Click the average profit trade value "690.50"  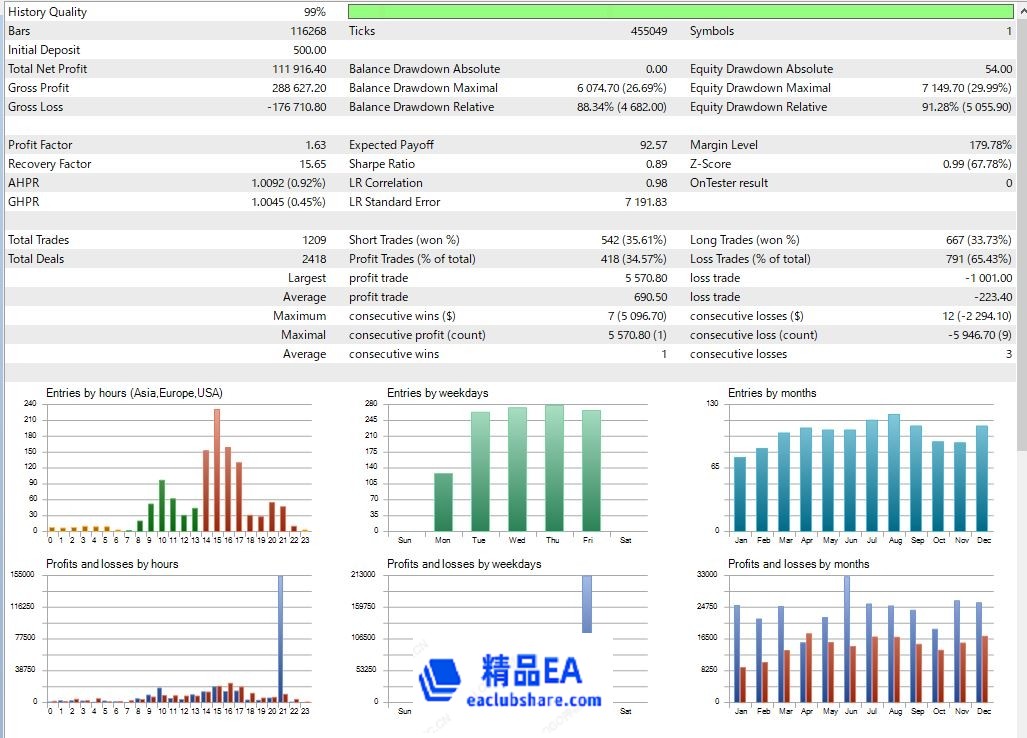point(650,297)
